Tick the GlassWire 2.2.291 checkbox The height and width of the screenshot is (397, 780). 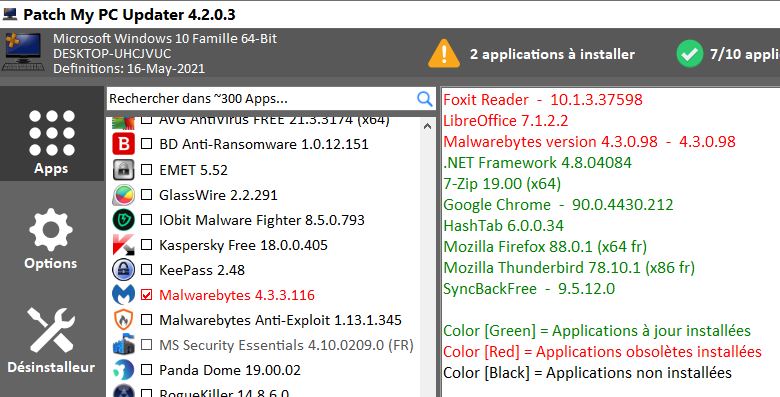(146, 195)
